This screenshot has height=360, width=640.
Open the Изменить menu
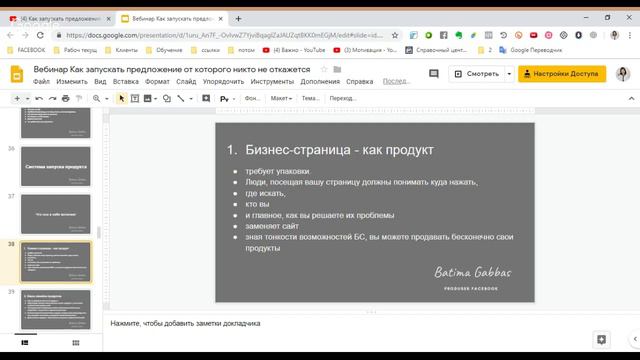tap(72, 82)
